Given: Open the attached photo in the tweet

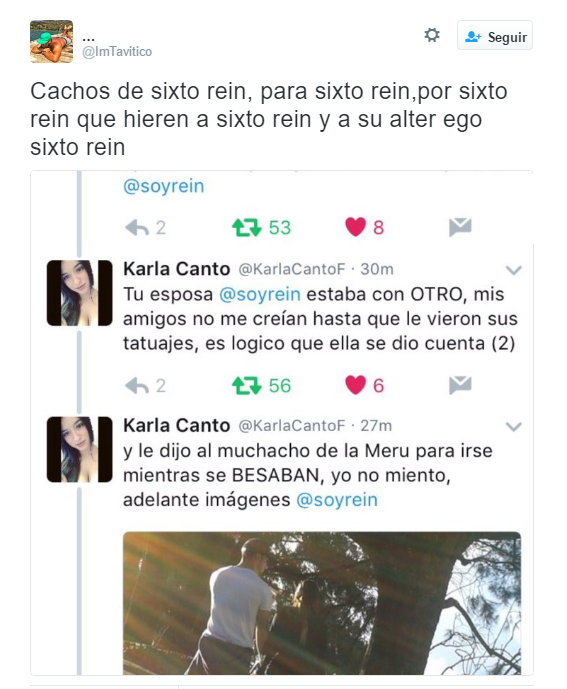Looking at the screenshot, I should click(x=322, y=603).
